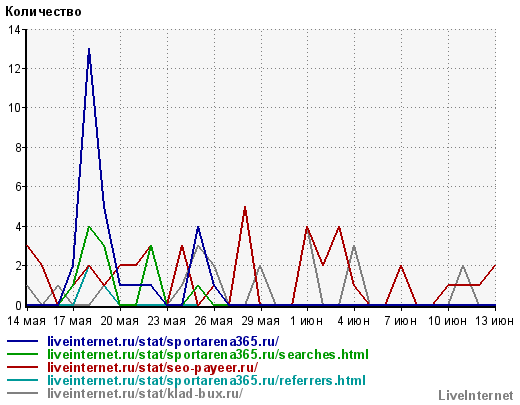
Task: Click the teal legend line swatch
Action: (x=22, y=380)
